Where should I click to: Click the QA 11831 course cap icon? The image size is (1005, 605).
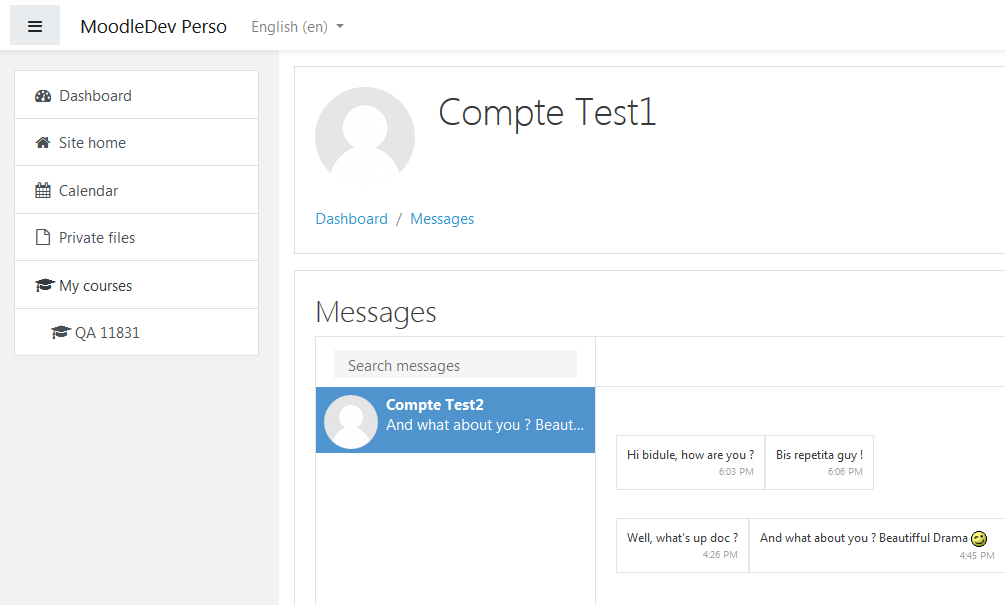point(60,333)
